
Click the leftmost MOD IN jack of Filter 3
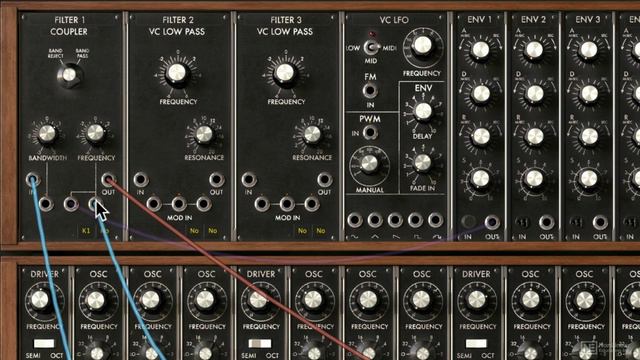pyautogui.click(x=262, y=203)
